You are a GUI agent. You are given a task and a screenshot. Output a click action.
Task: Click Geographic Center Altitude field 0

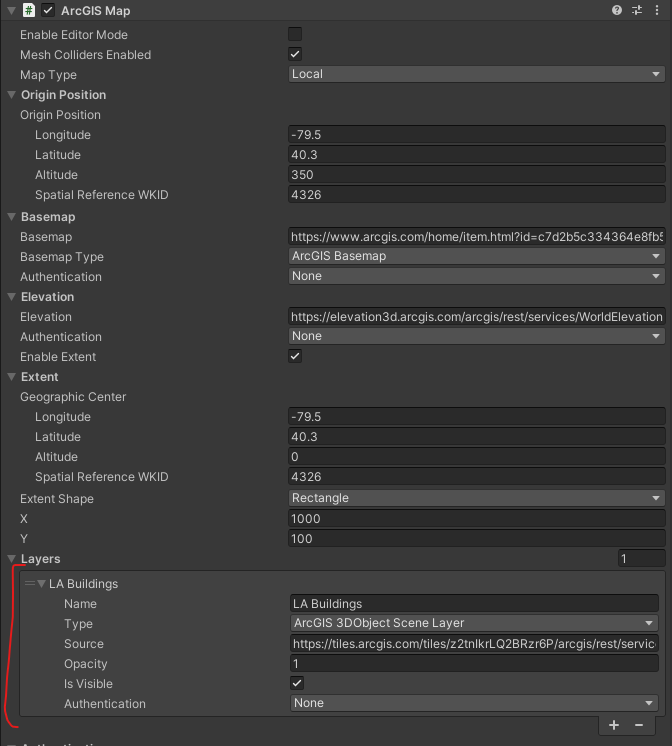click(476, 457)
